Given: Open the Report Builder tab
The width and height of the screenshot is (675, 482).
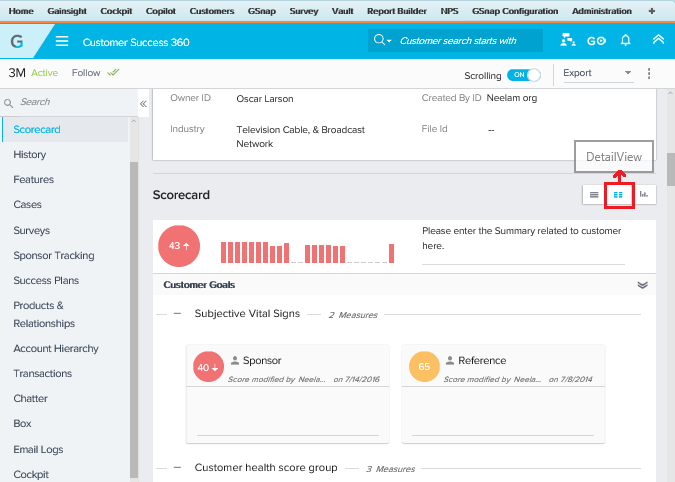Looking at the screenshot, I should pos(396,11).
